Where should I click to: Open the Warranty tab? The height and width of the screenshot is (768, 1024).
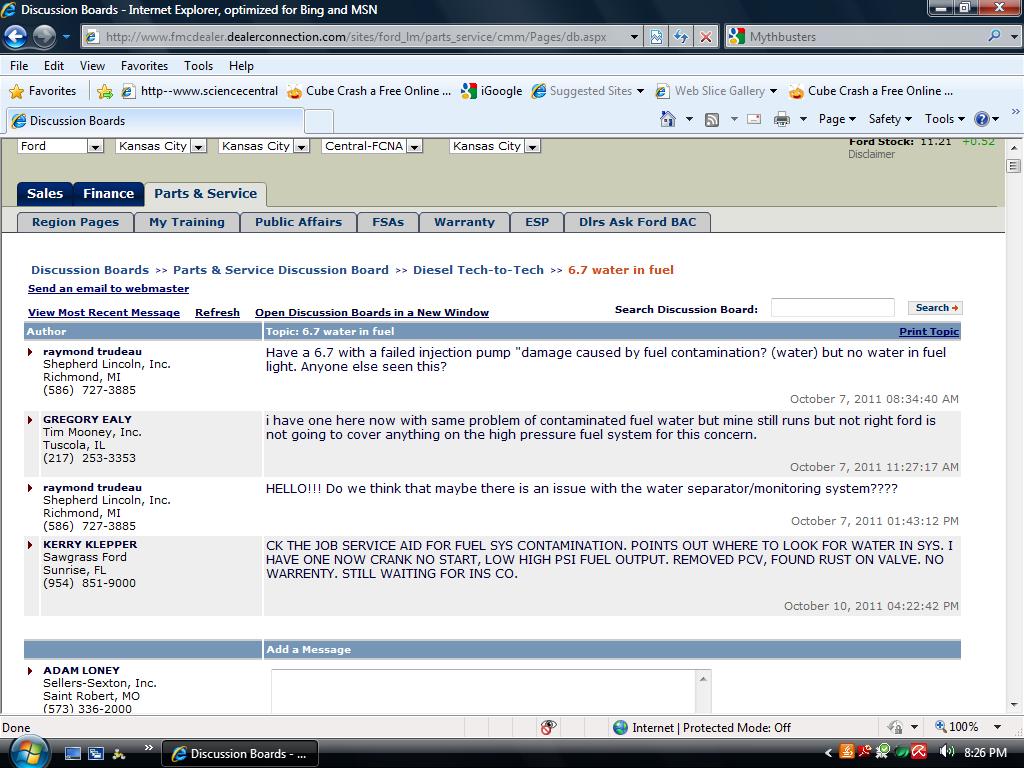tap(464, 222)
